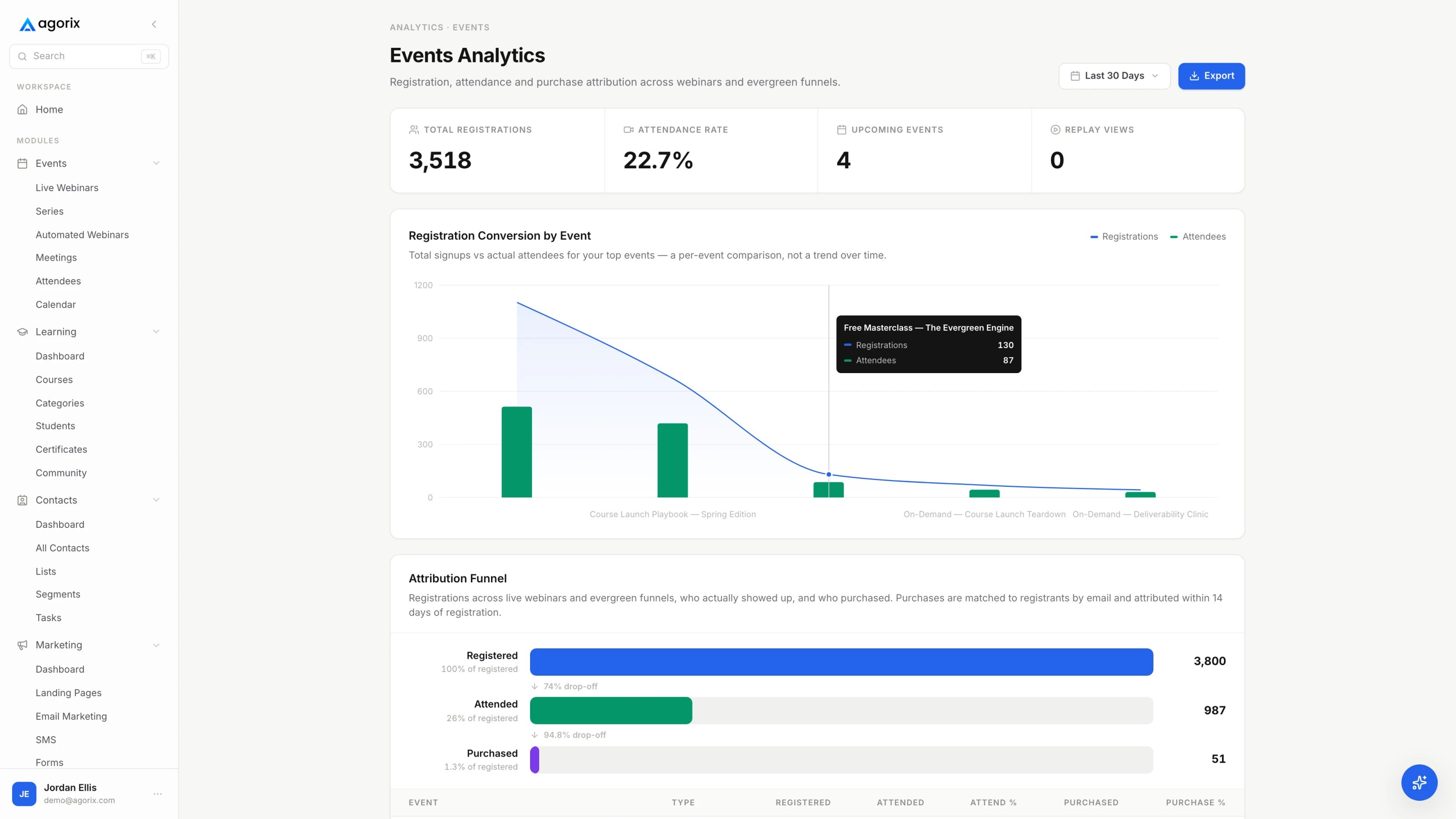Collapse the Events module chevron
Screen dimensions: 1456x819
(x=156, y=163)
